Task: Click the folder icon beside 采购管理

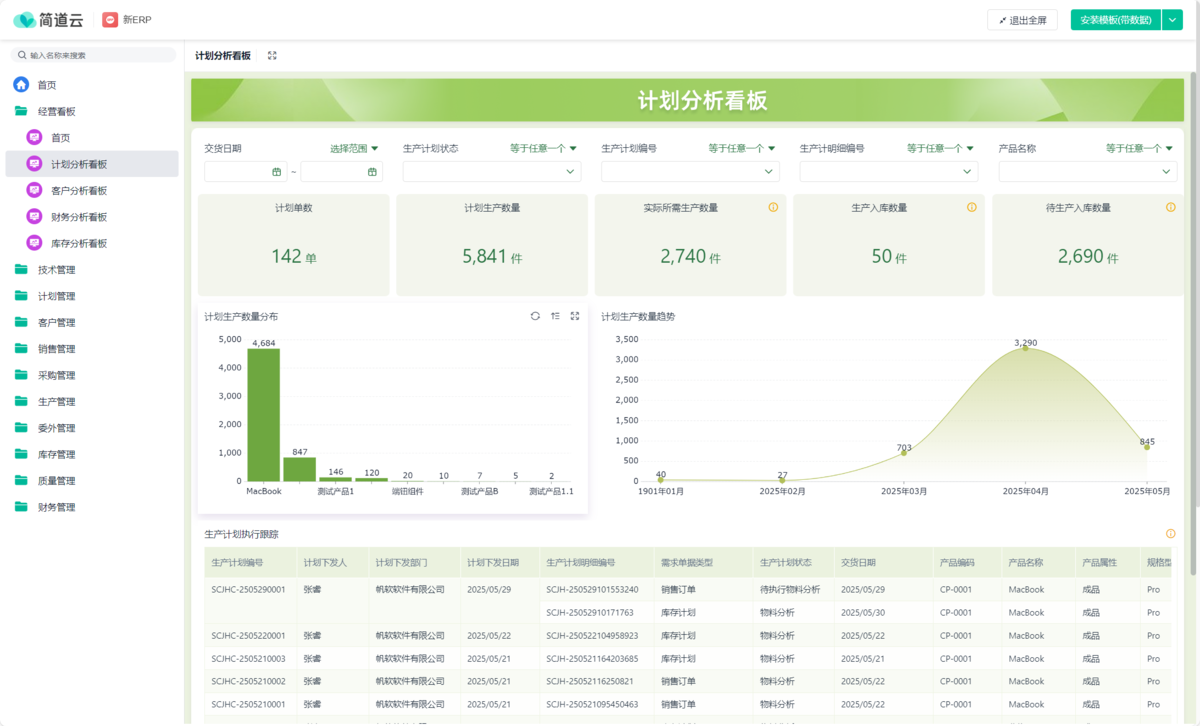Action: click(21, 376)
